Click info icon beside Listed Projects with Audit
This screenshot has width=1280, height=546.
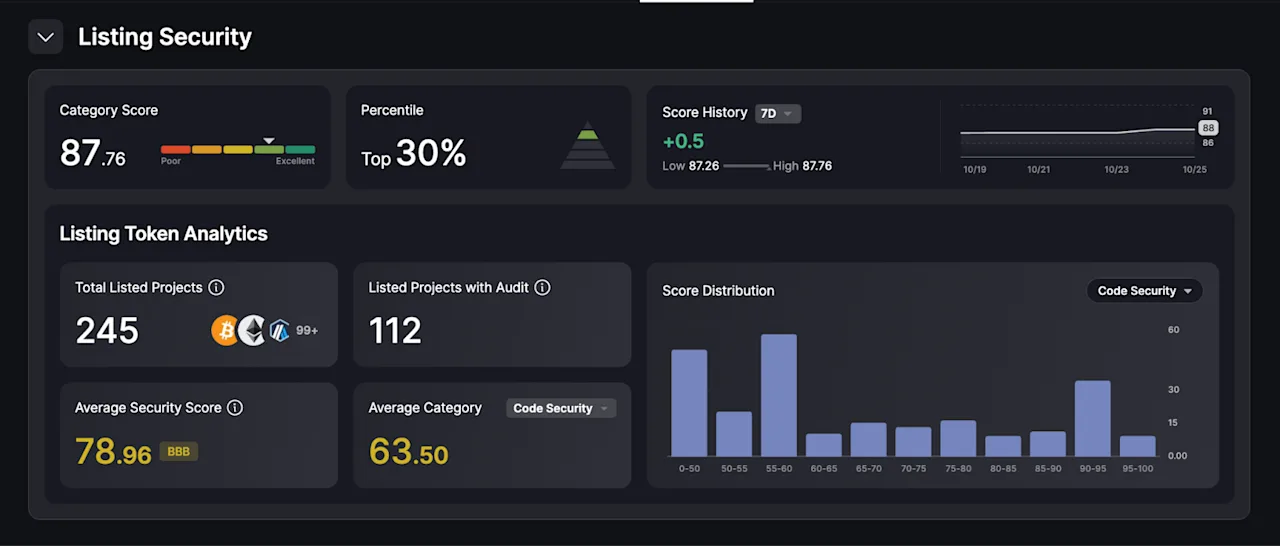tap(542, 287)
